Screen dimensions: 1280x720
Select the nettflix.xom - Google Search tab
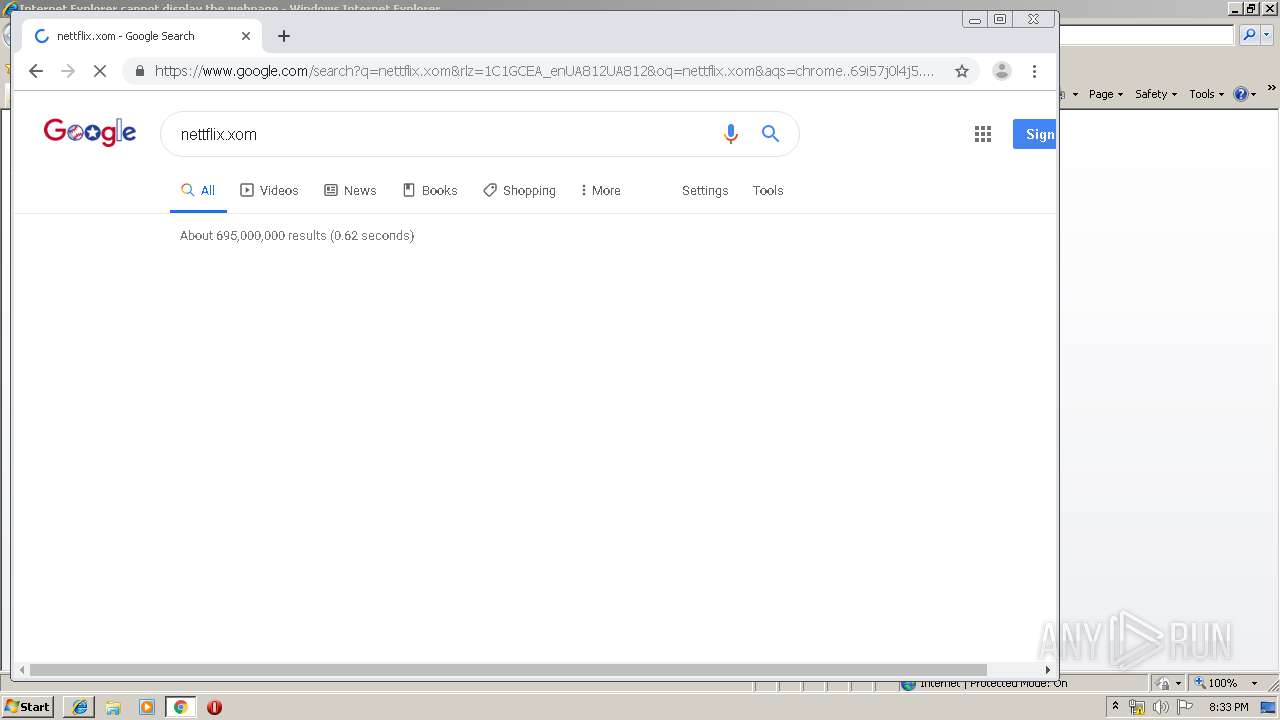[x=142, y=36]
